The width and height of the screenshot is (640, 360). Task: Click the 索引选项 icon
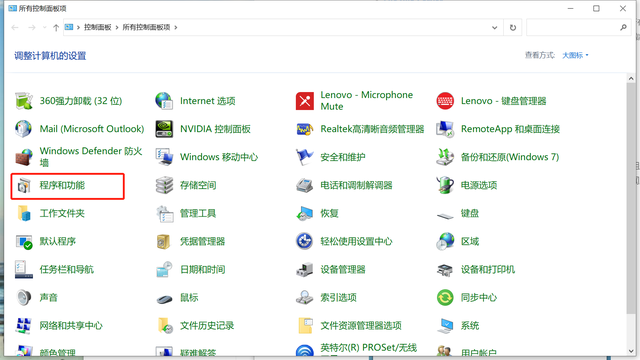point(304,298)
